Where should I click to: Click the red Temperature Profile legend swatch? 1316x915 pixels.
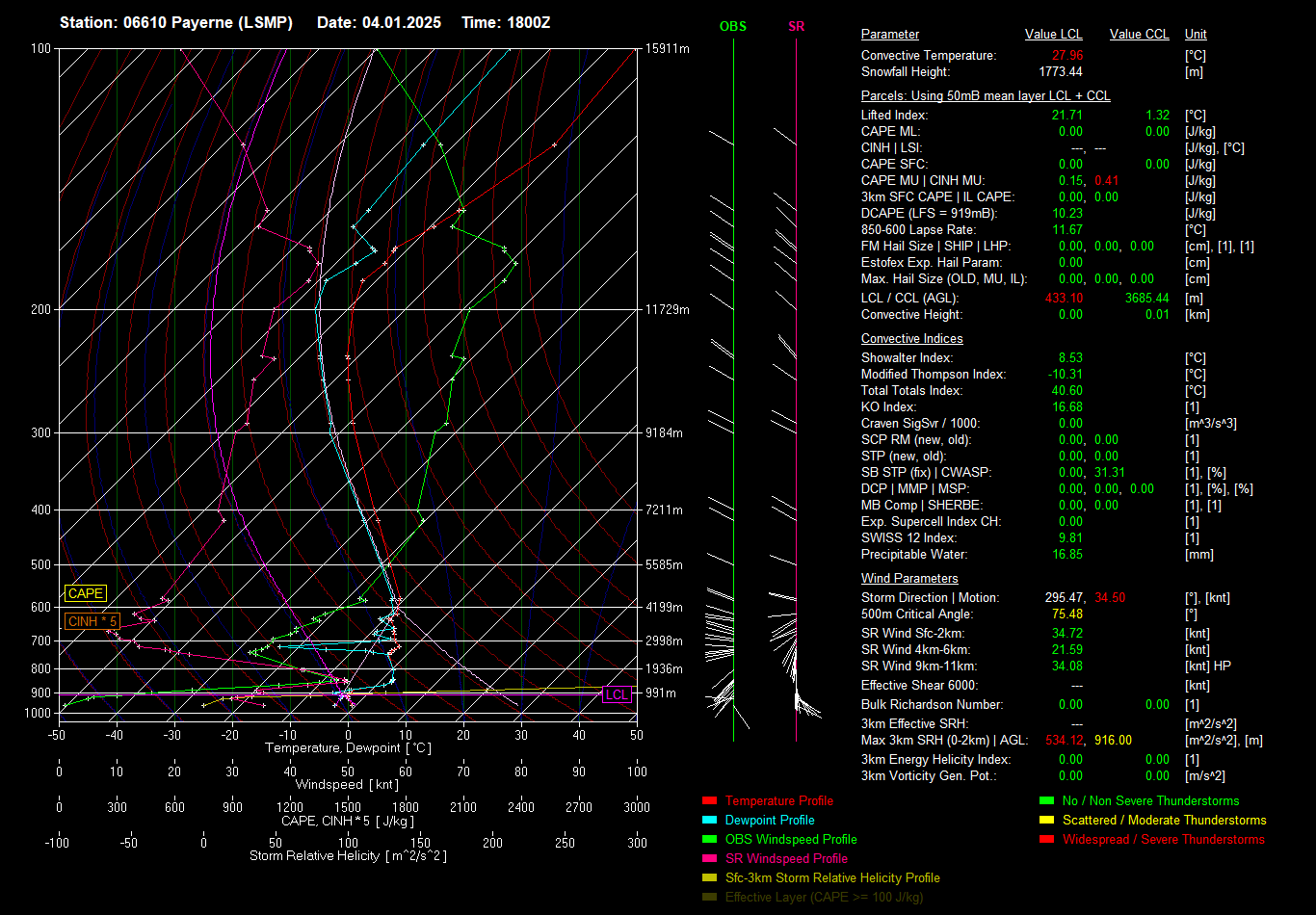coord(710,800)
